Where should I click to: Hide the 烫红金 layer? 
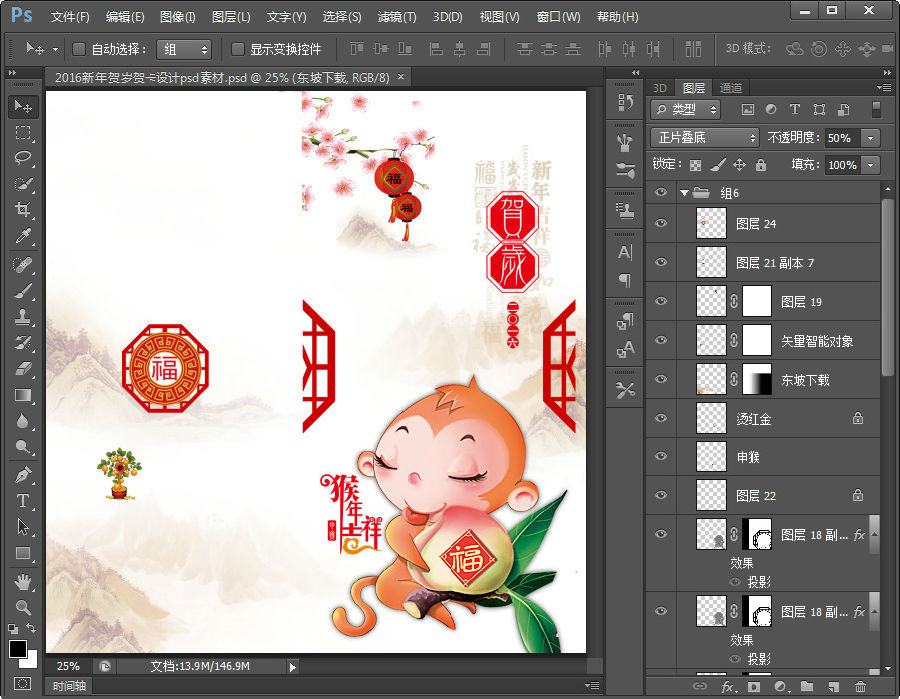click(x=661, y=418)
